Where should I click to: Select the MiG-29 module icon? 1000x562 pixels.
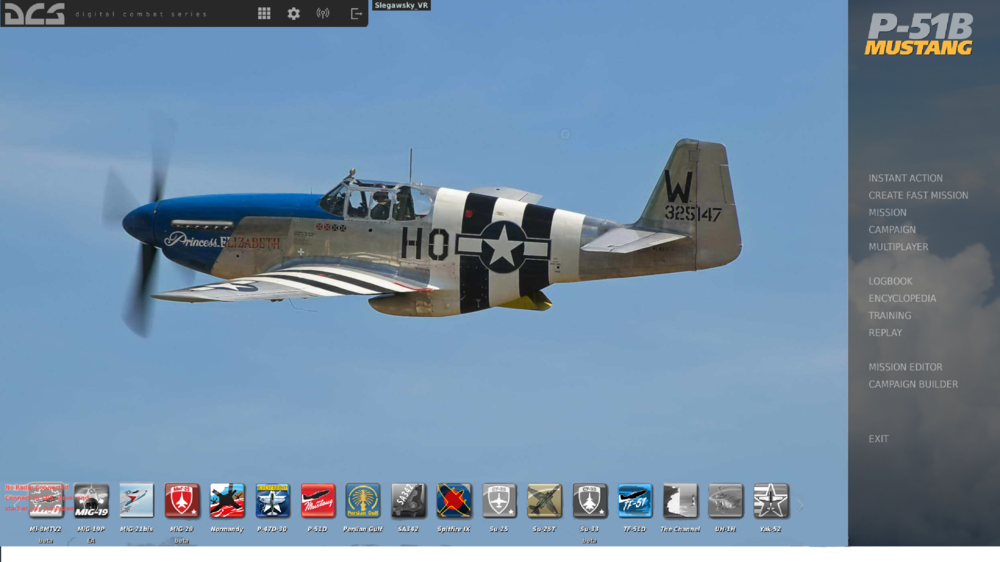(182, 500)
